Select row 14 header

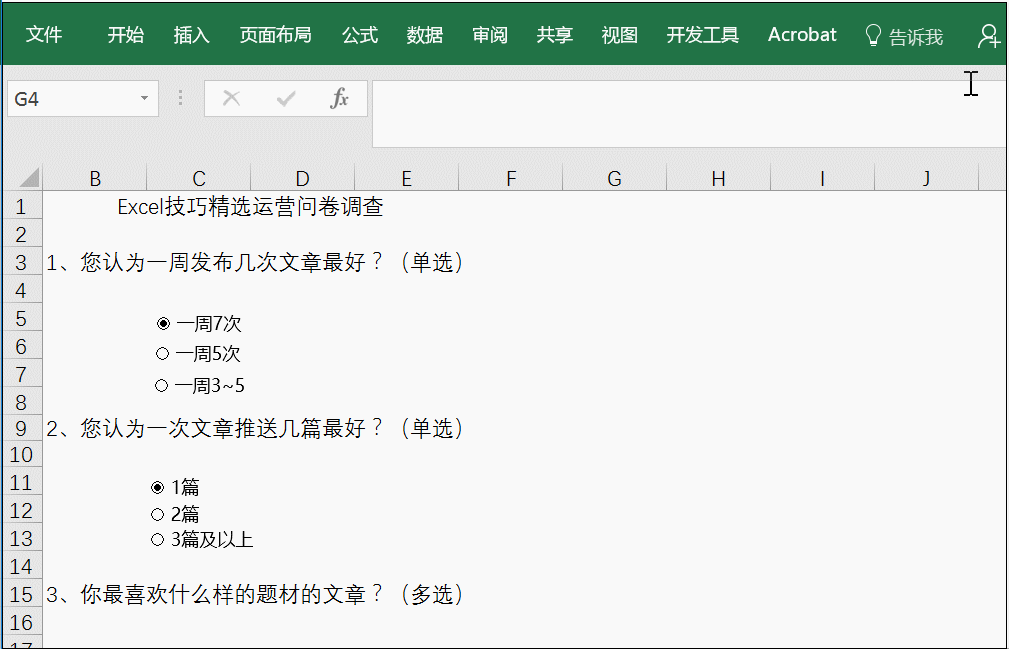point(21,566)
